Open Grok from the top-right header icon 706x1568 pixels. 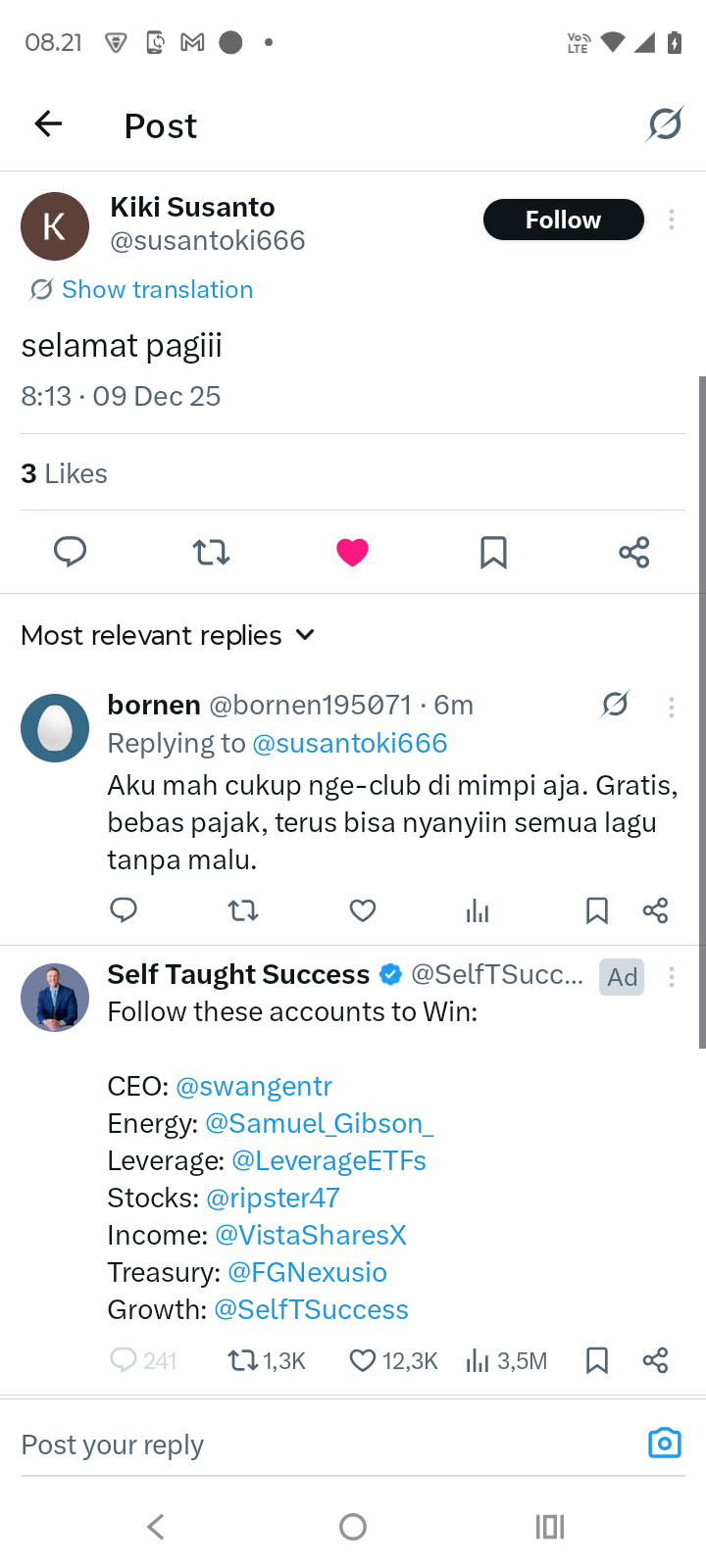pyautogui.click(x=664, y=124)
